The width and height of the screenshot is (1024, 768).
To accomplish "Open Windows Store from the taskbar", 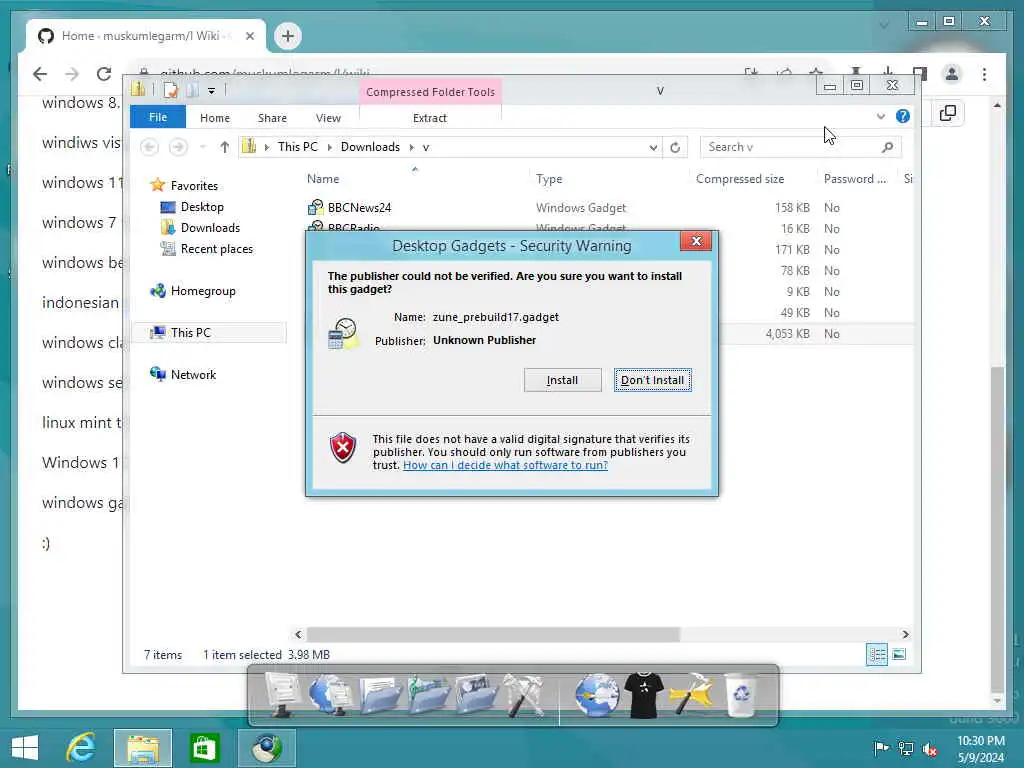I will pos(204,748).
